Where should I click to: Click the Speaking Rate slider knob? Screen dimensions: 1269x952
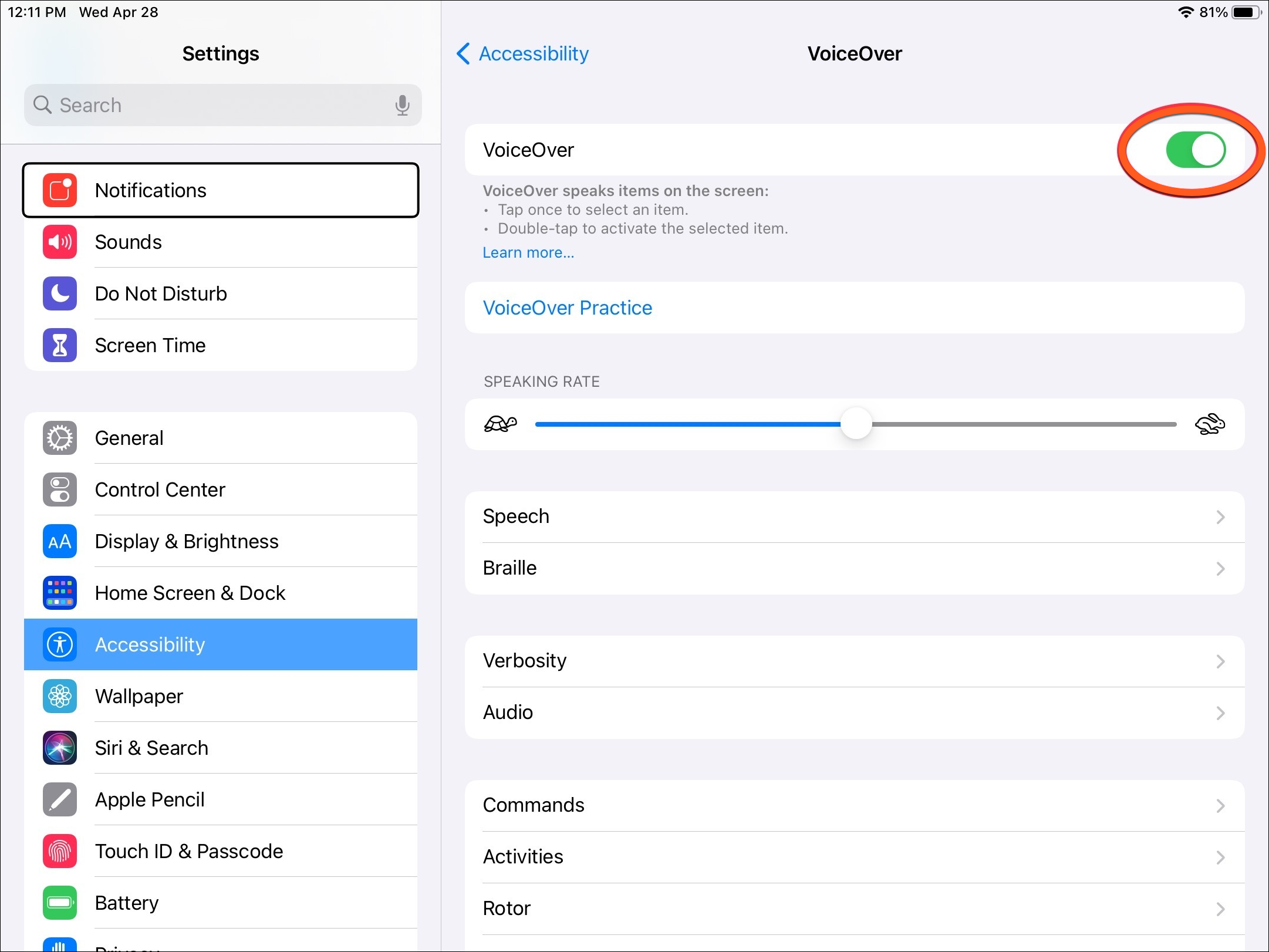tap(856, 424)
